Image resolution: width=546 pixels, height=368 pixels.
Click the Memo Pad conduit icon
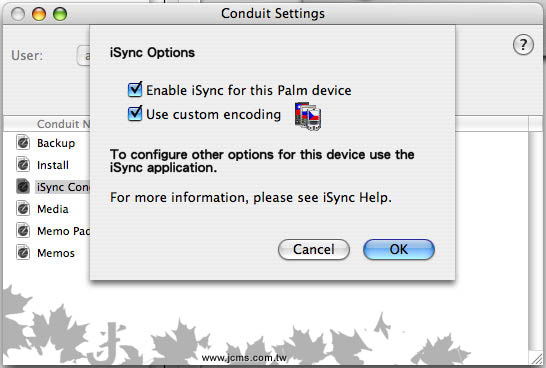(x=23, y=231)
